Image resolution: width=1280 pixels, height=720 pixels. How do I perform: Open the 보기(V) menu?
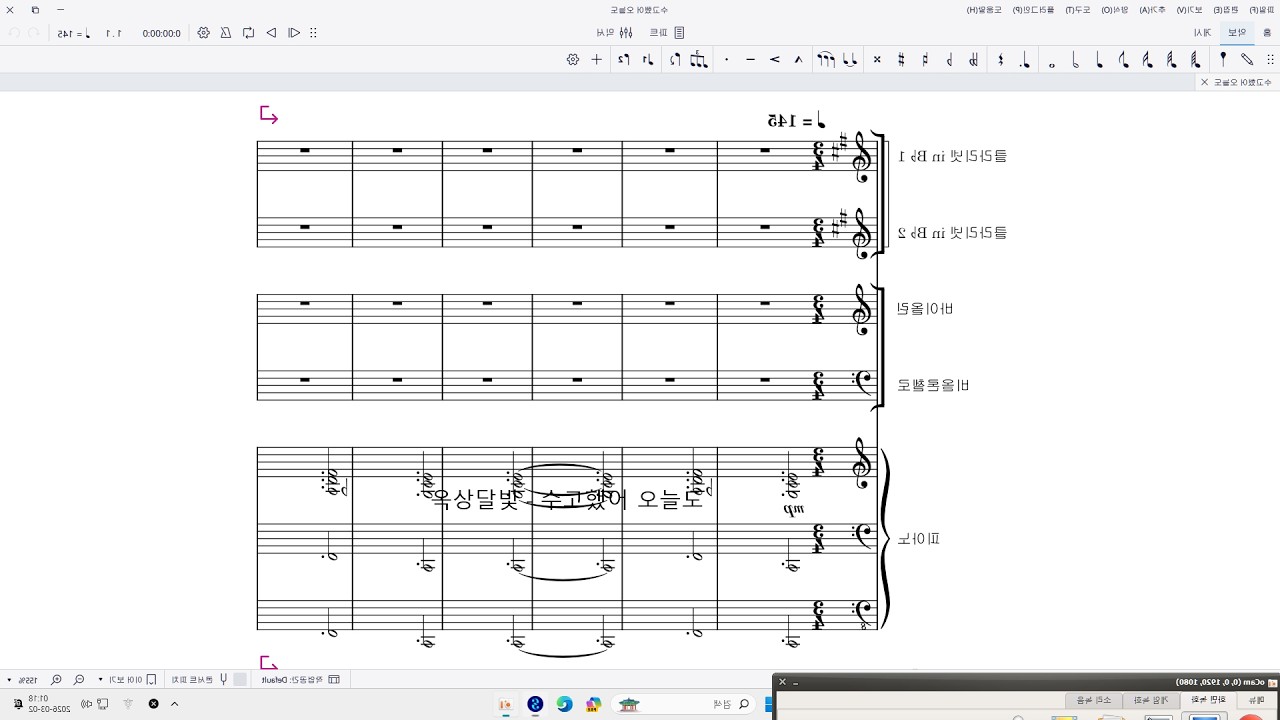[x=1191, y=9]
